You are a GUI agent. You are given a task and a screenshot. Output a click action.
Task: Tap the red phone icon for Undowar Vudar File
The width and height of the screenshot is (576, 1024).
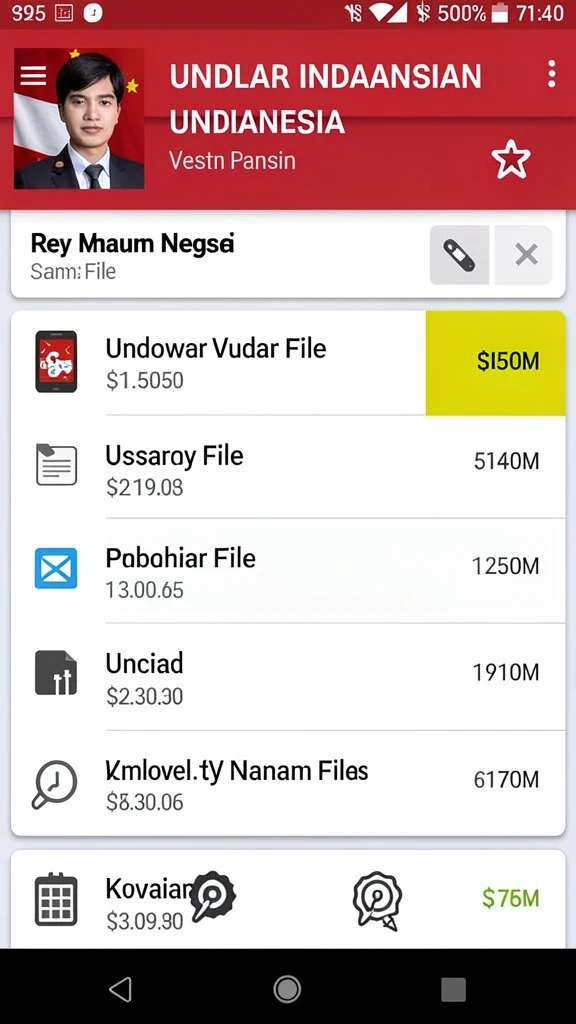(x=56, y=361)
